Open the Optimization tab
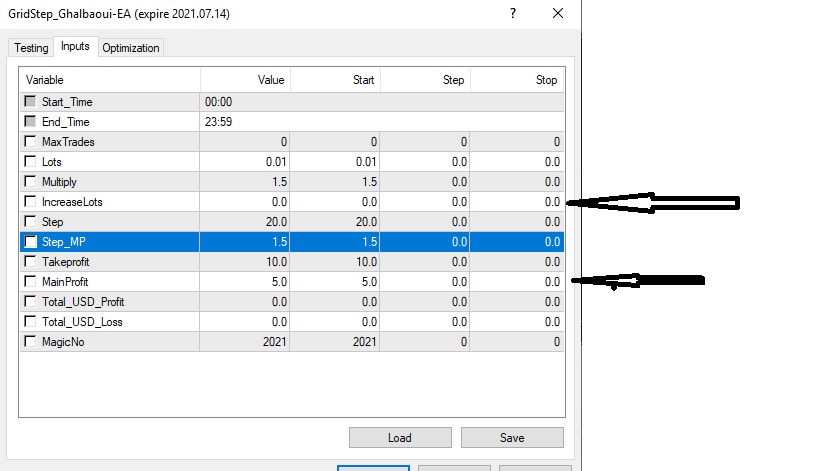This screenshot has width=819, height=471. (x=130, y=48)
